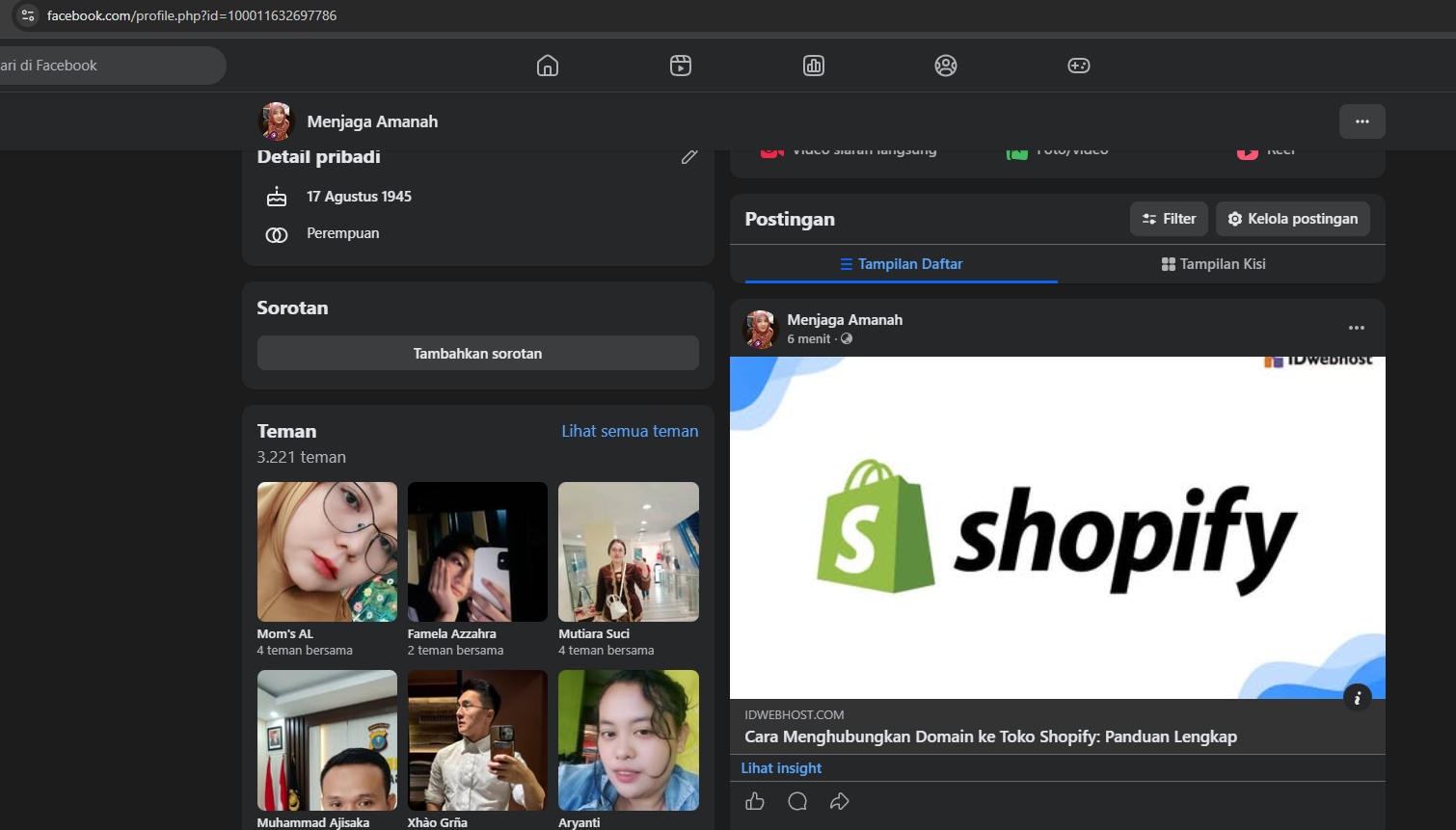1456x830 pixels.
Task: Open the professional dashboard chart icon
Action: pos(814,66)
